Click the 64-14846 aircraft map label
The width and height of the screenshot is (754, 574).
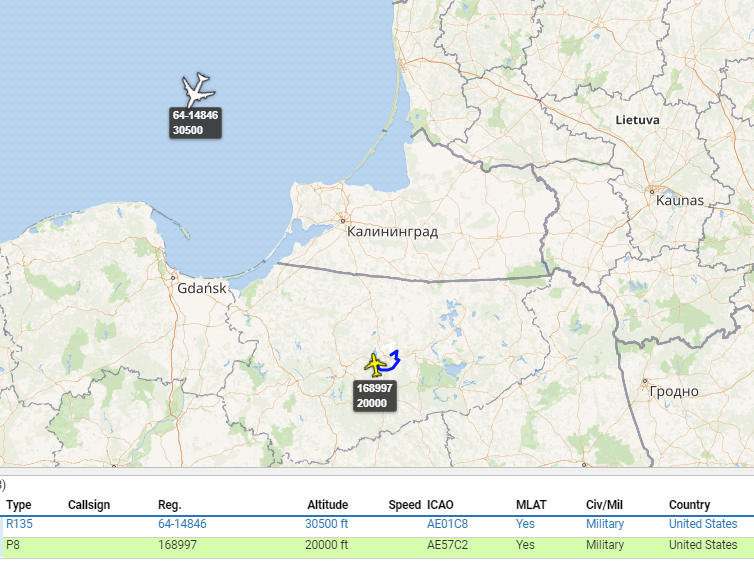tap(195, 123)
